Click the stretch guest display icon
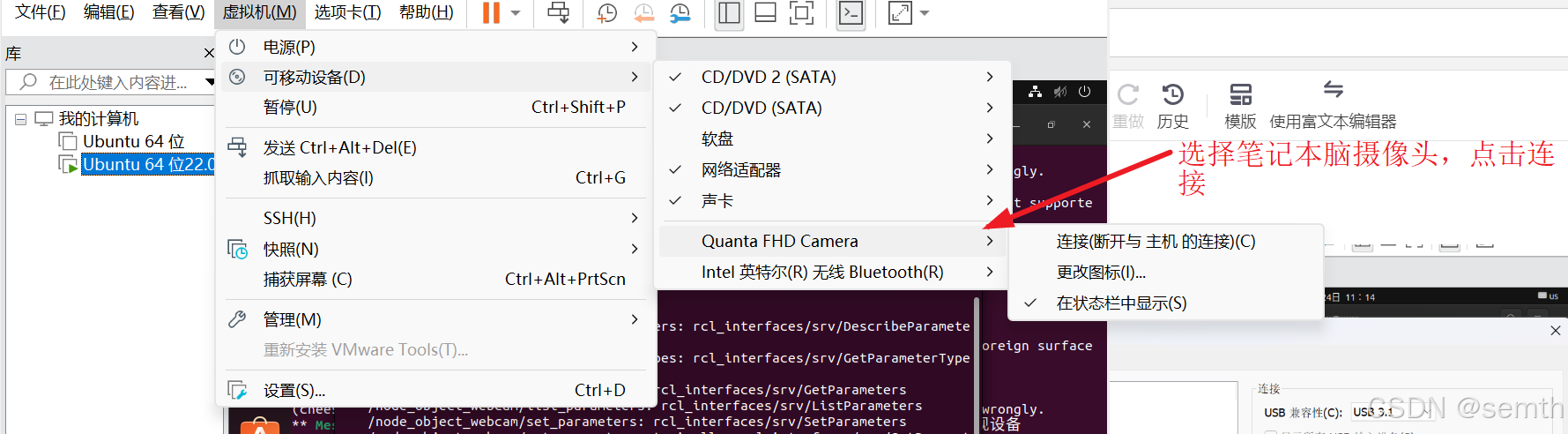Viewport: 1568px width, 434px height. [x=900, y=12]
